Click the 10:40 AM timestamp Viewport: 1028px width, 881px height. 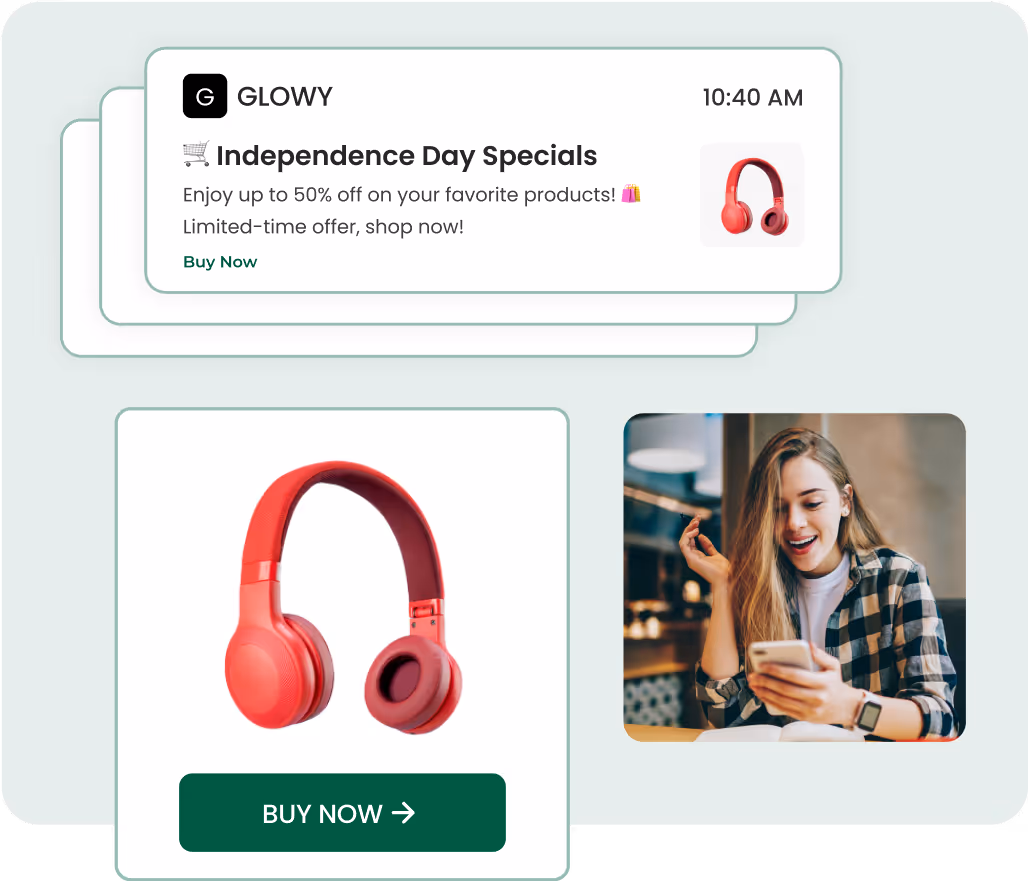753,98
